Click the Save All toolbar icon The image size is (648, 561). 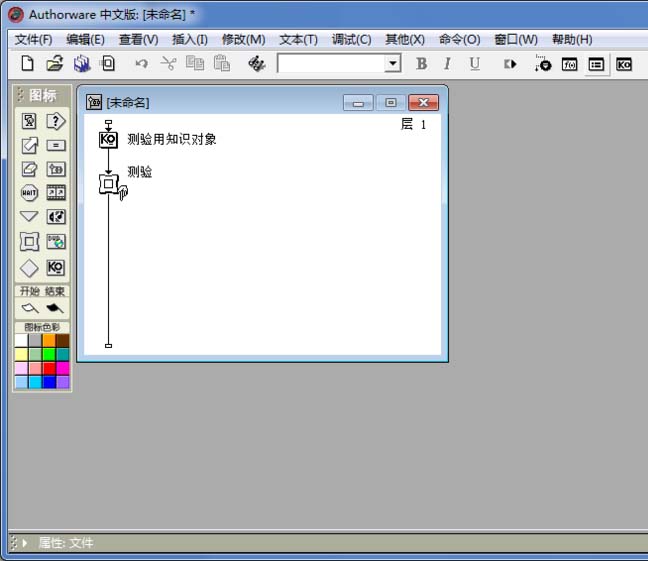82,64
